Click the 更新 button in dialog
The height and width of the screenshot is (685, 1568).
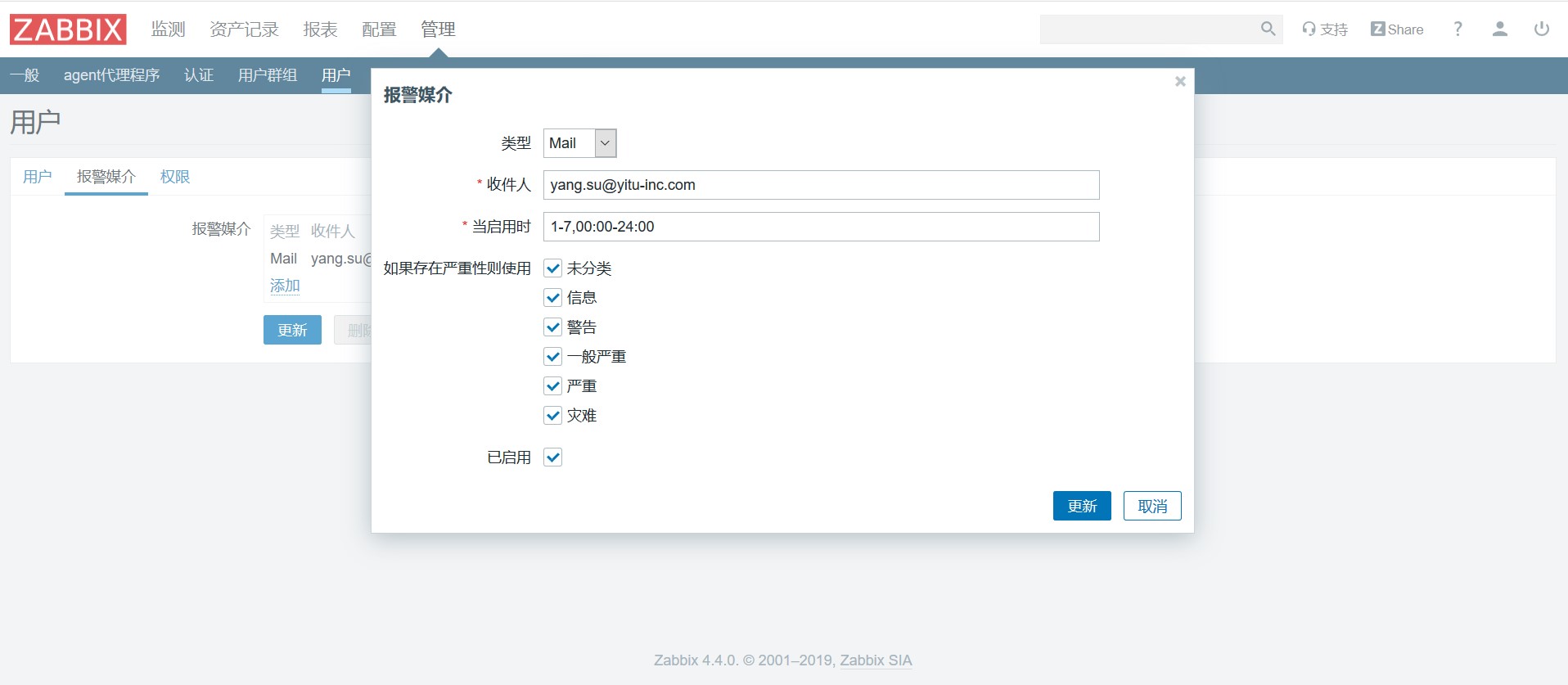pyautogui.click(x=1081, y=506)
